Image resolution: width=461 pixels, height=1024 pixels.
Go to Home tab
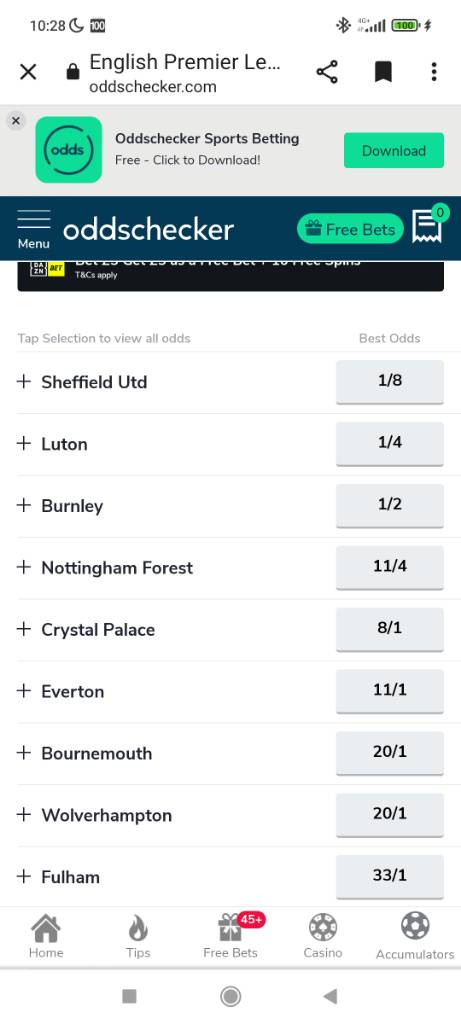46,936
